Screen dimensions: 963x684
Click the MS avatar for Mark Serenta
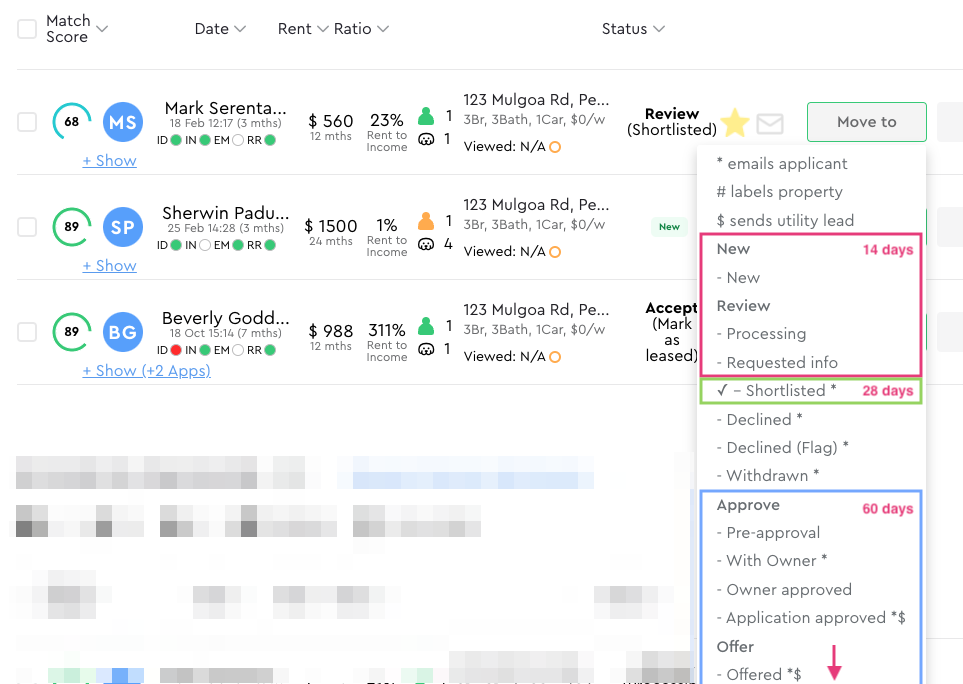(x=123, y=122)
